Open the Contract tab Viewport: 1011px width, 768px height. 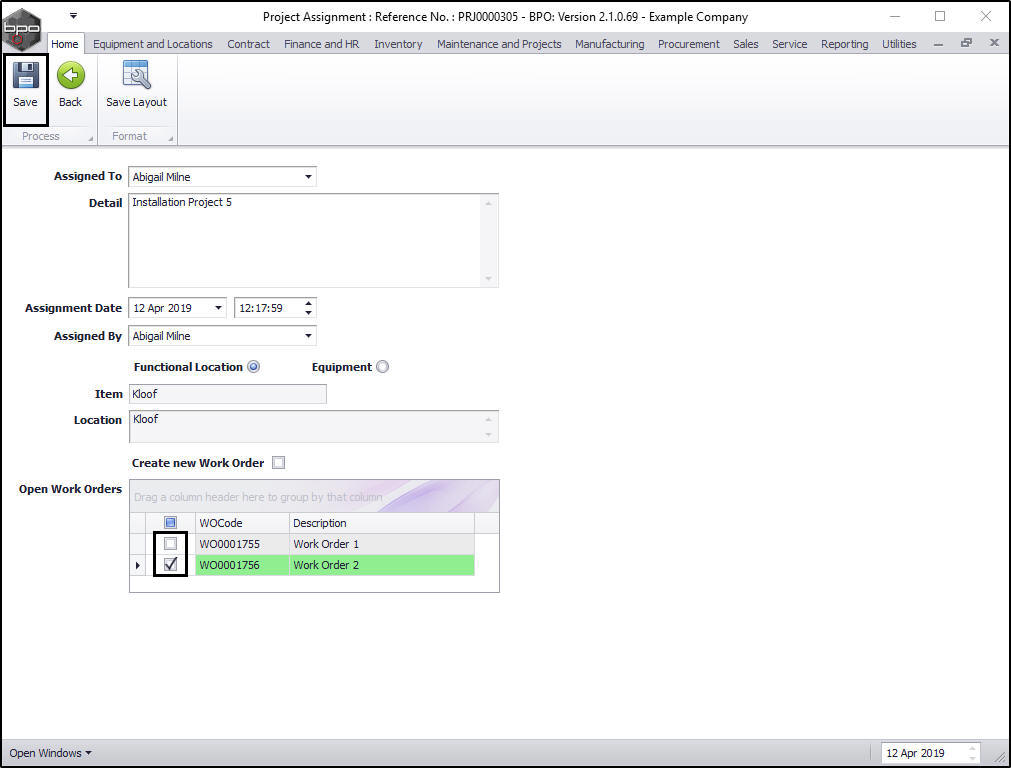tap(248, 44)
